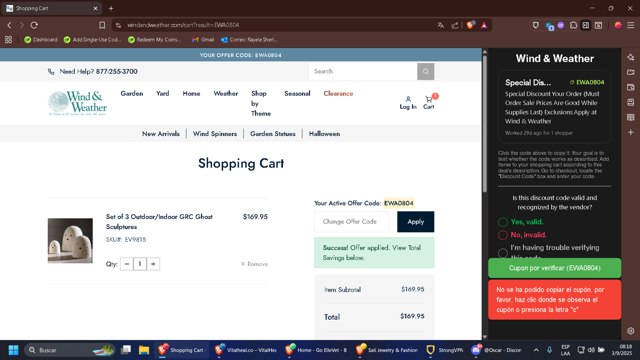Open the Seasonal menu

coord(297,93)
